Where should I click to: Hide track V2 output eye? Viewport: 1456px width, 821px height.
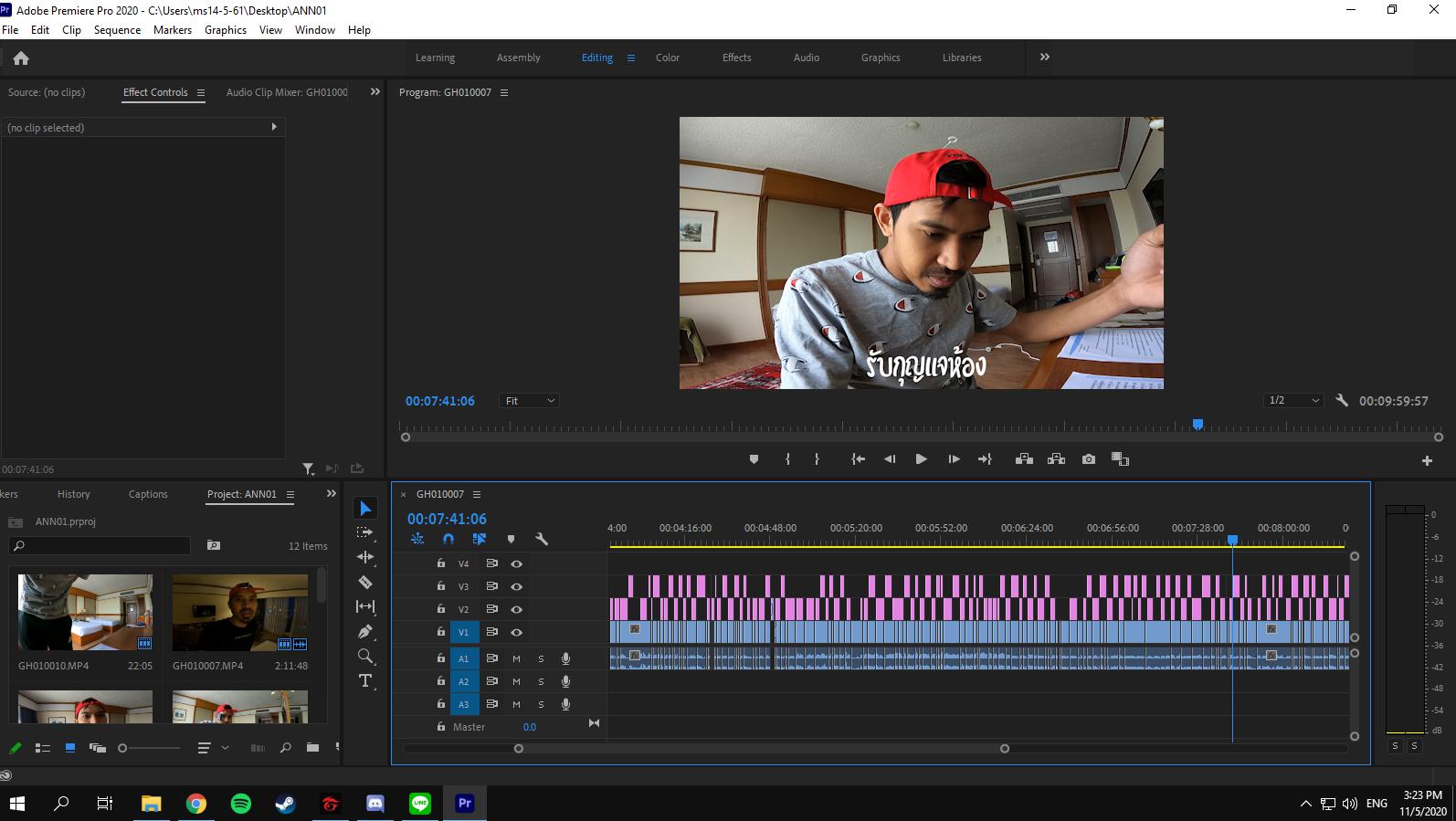516,609
